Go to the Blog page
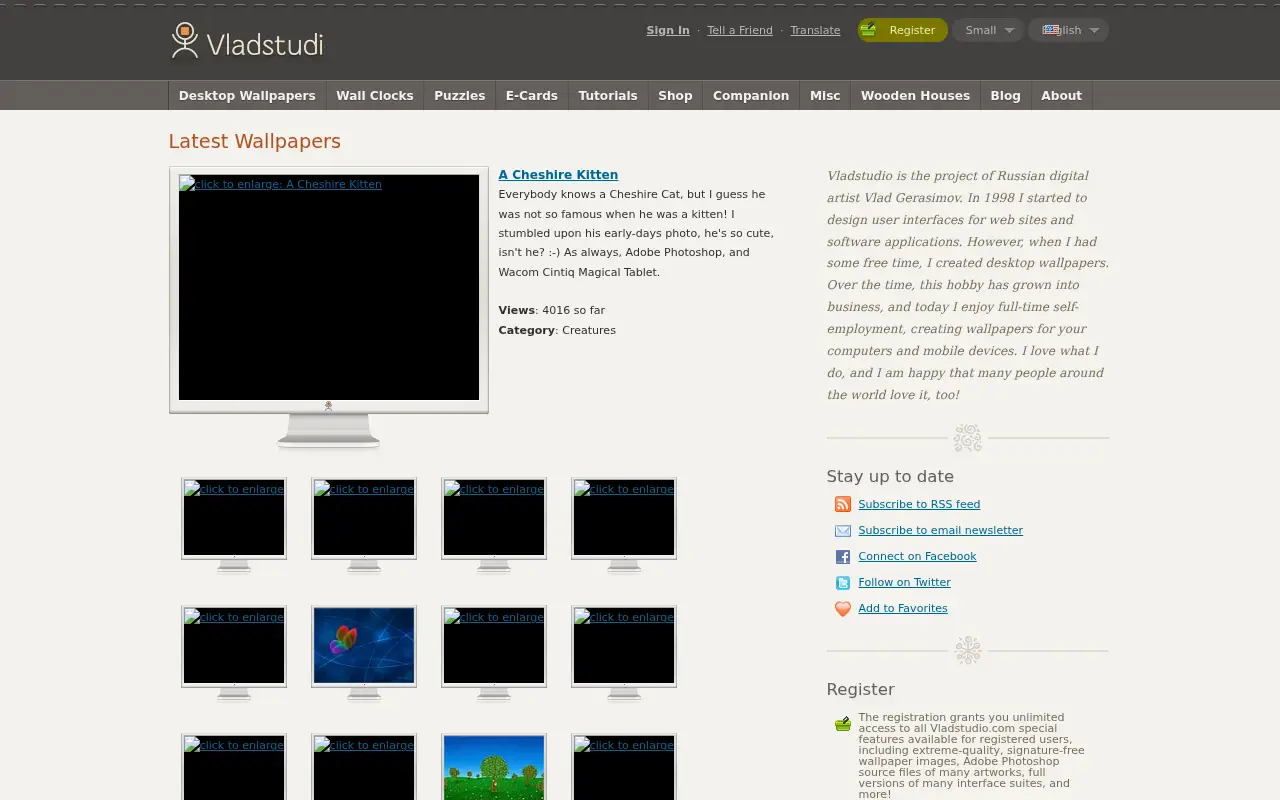Screen dimensions: 1280x800 pos(1006,96)
